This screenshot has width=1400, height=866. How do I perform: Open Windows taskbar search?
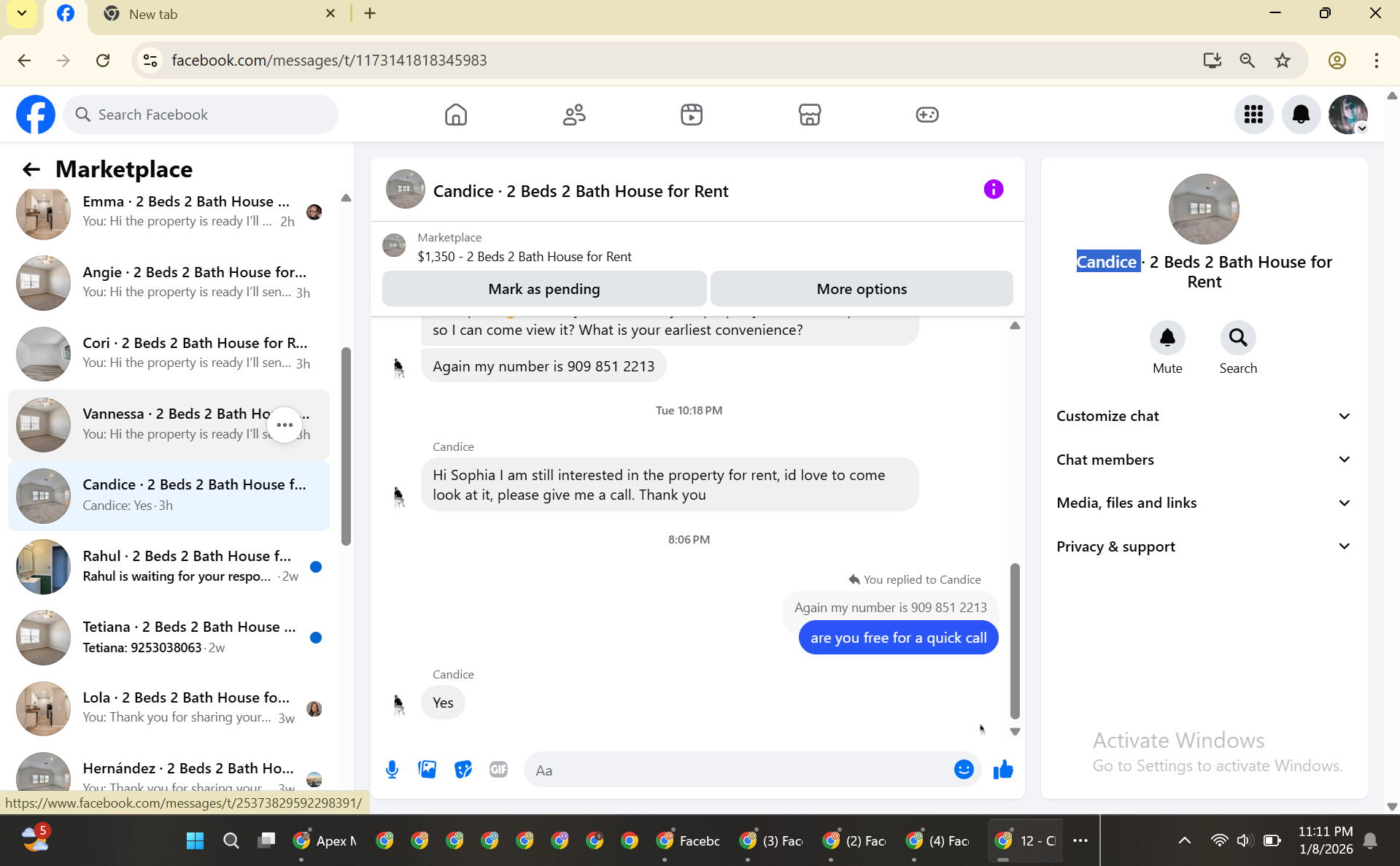pyautogui.click(x=231, y=840)
